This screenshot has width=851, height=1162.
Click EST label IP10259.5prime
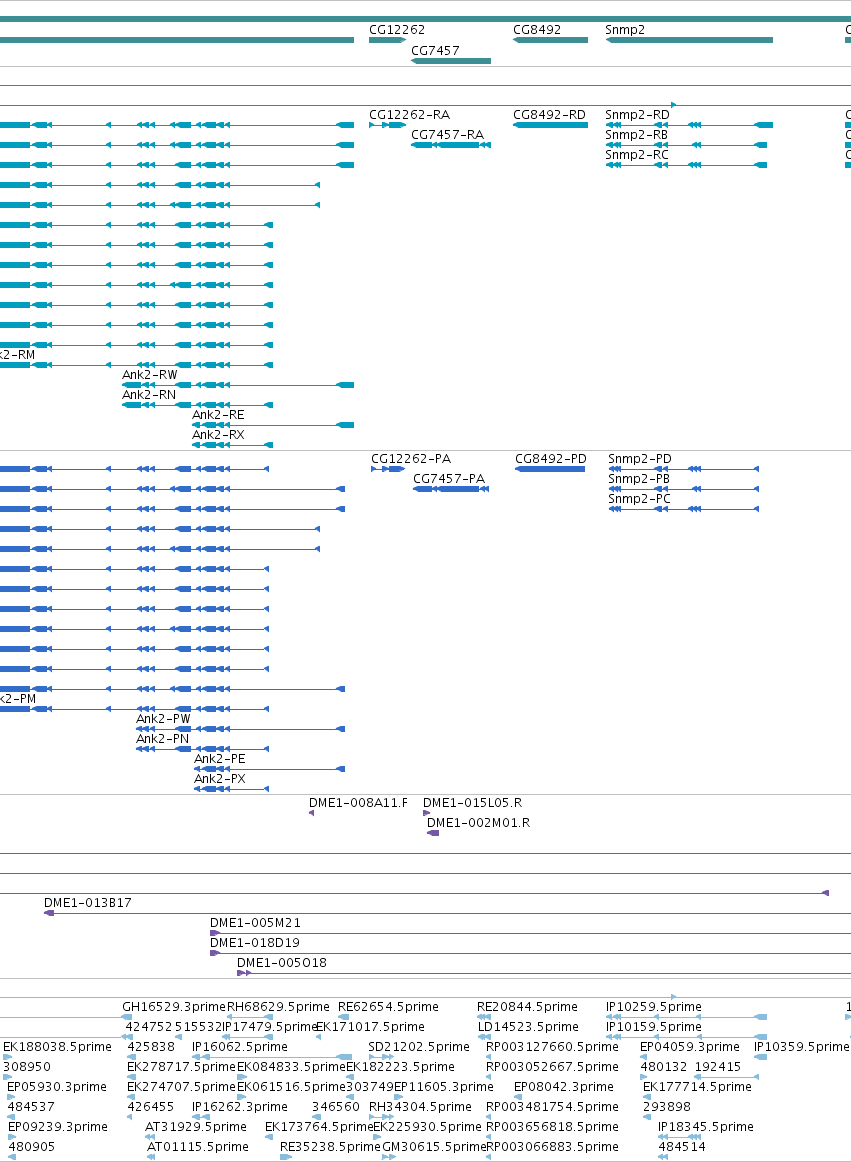pos(654,1007)
